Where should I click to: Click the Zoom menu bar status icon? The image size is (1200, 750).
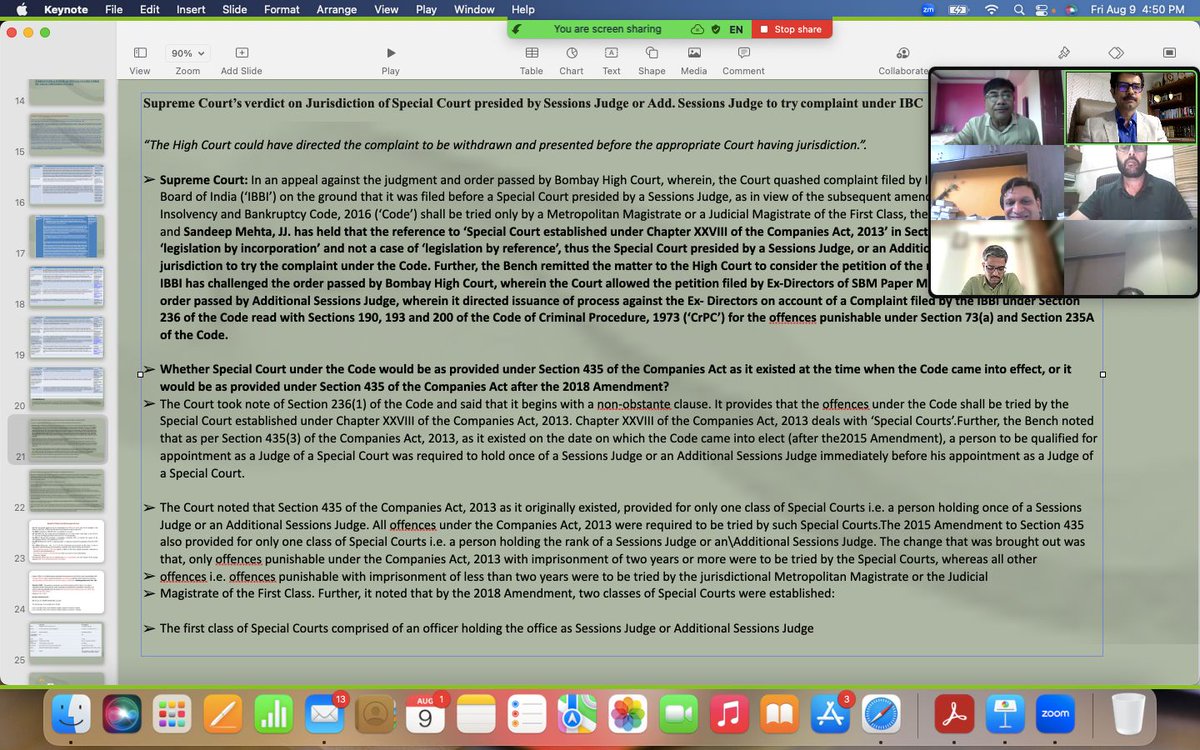pyautogui.click(x=929, y=9)
